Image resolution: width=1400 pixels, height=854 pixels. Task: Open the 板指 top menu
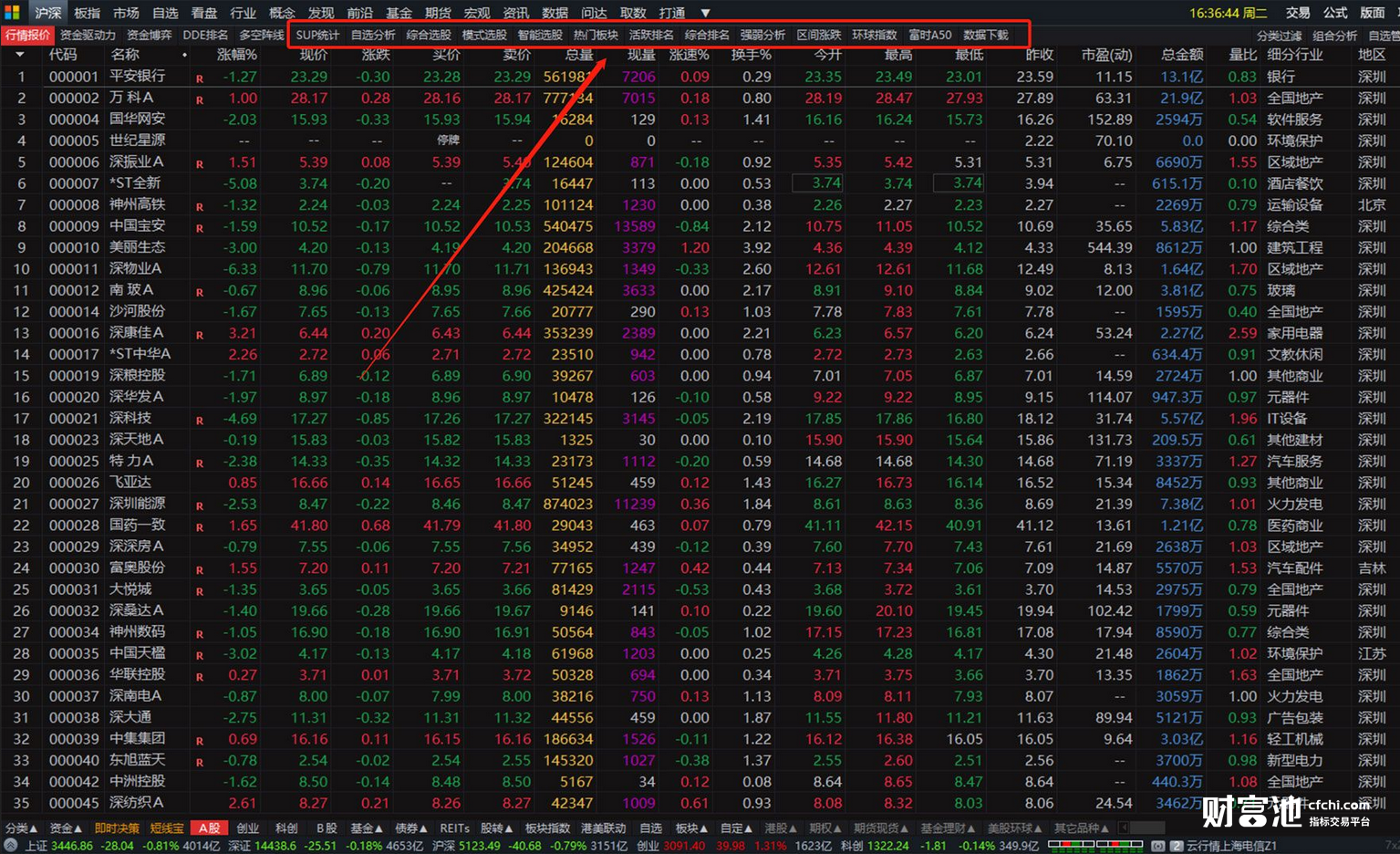88,13
